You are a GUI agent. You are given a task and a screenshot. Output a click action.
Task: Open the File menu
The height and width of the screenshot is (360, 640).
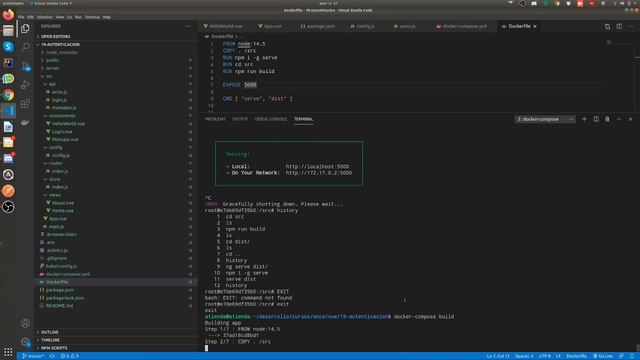(x=21, y=17)
